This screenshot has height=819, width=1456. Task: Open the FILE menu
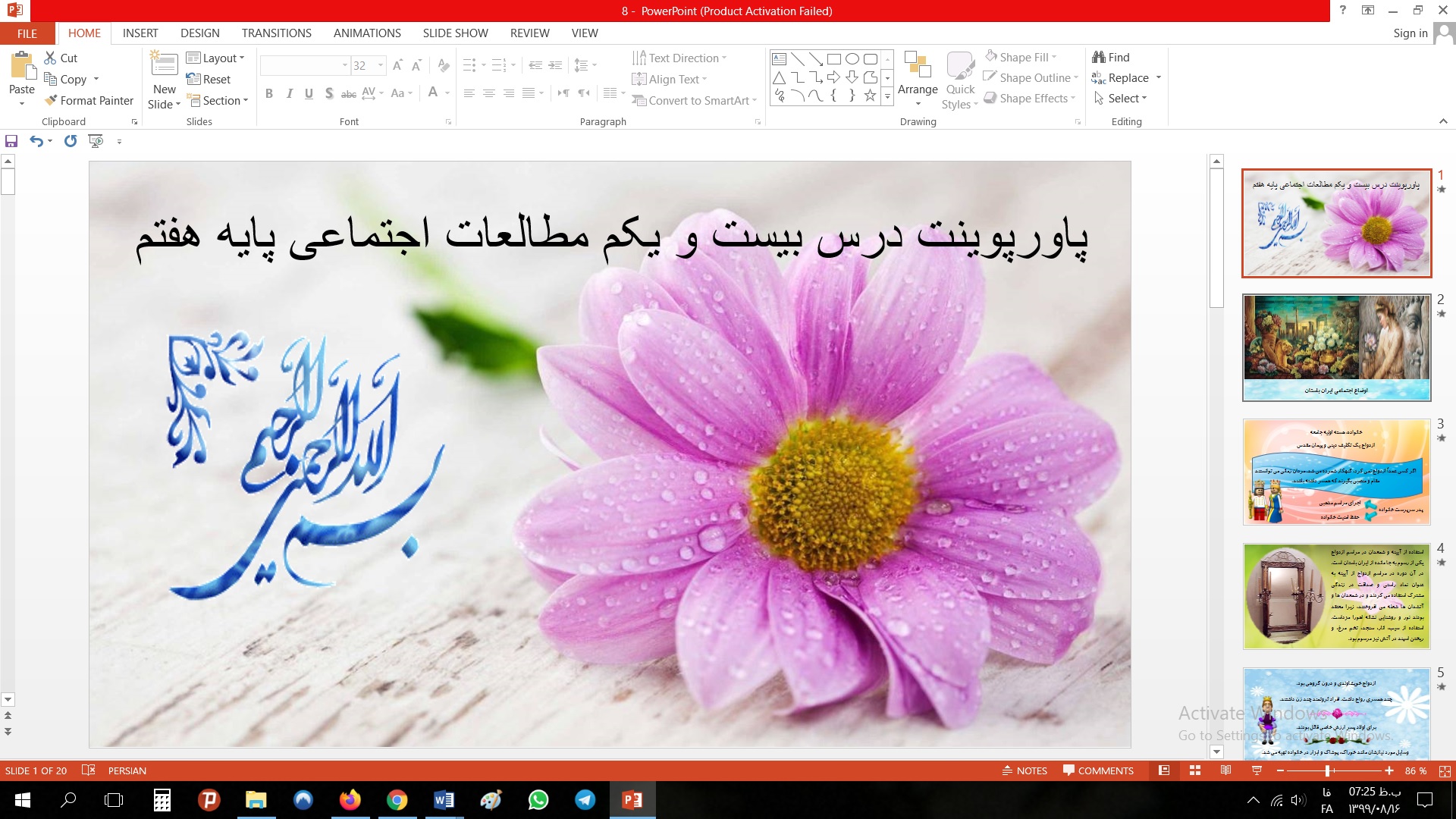(x=27, y=33)
